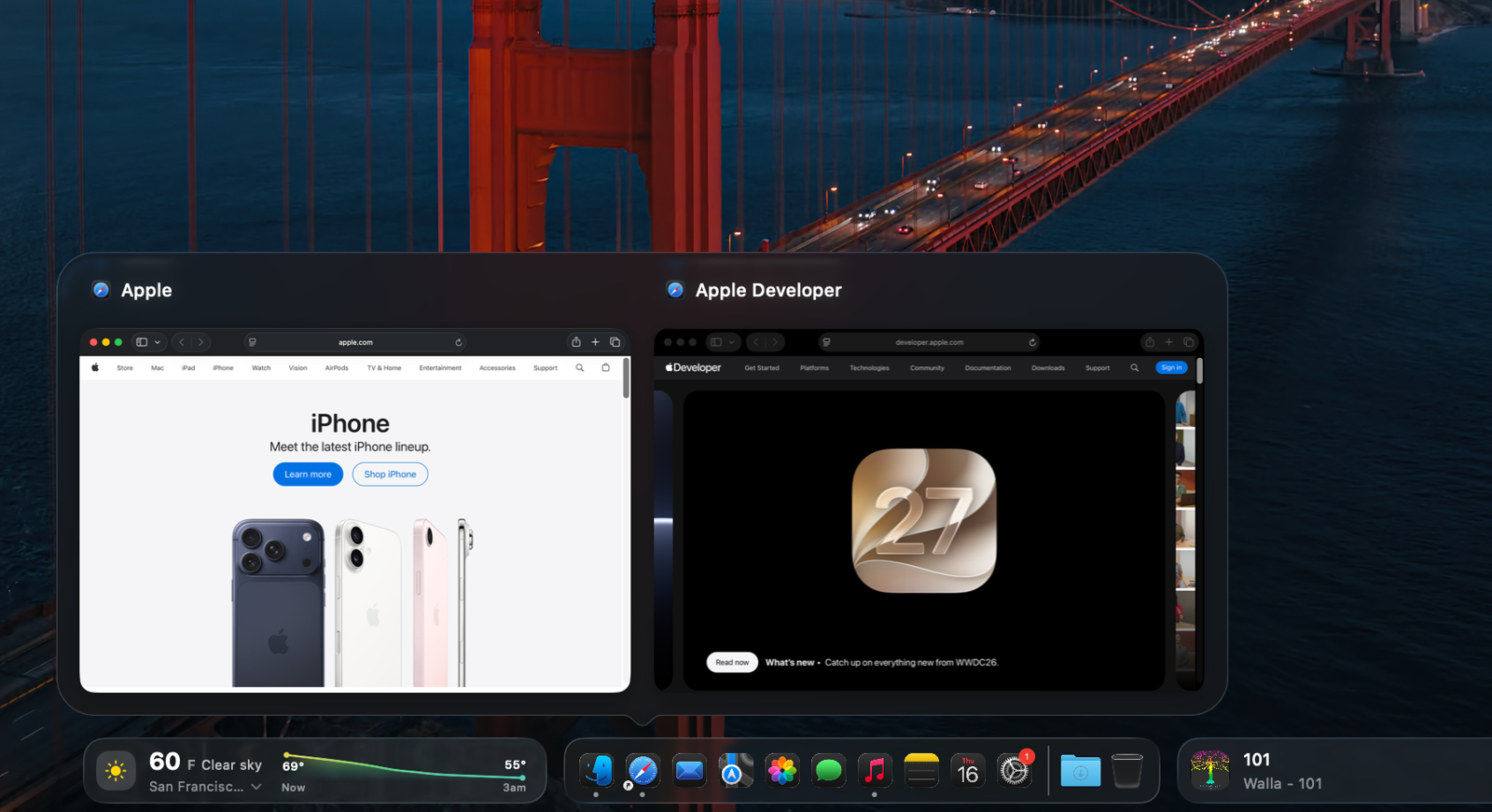This screenshot has height=812, width=1492.
Task: Open the Downloads folder in the dock
Action: 1081,771
